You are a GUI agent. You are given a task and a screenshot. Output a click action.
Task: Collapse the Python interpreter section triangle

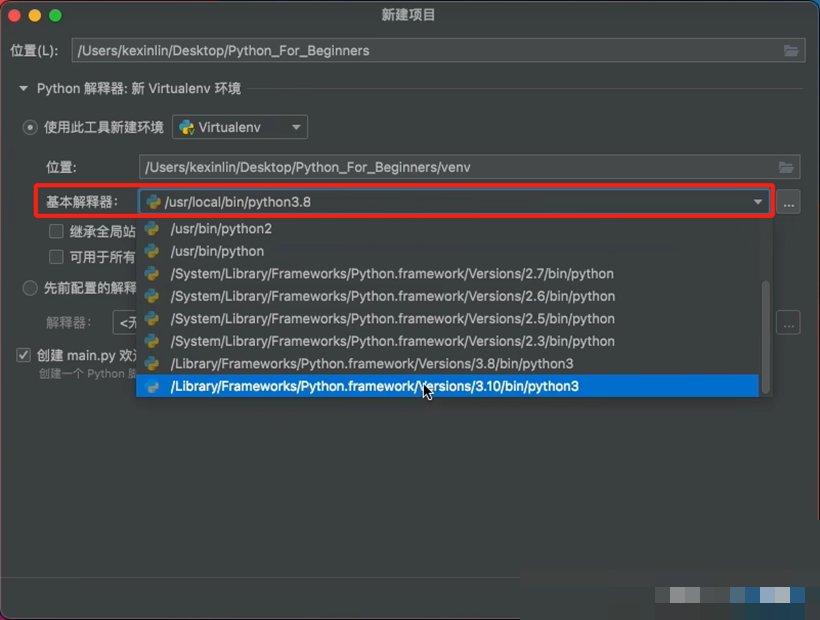(x=23, y=88)
